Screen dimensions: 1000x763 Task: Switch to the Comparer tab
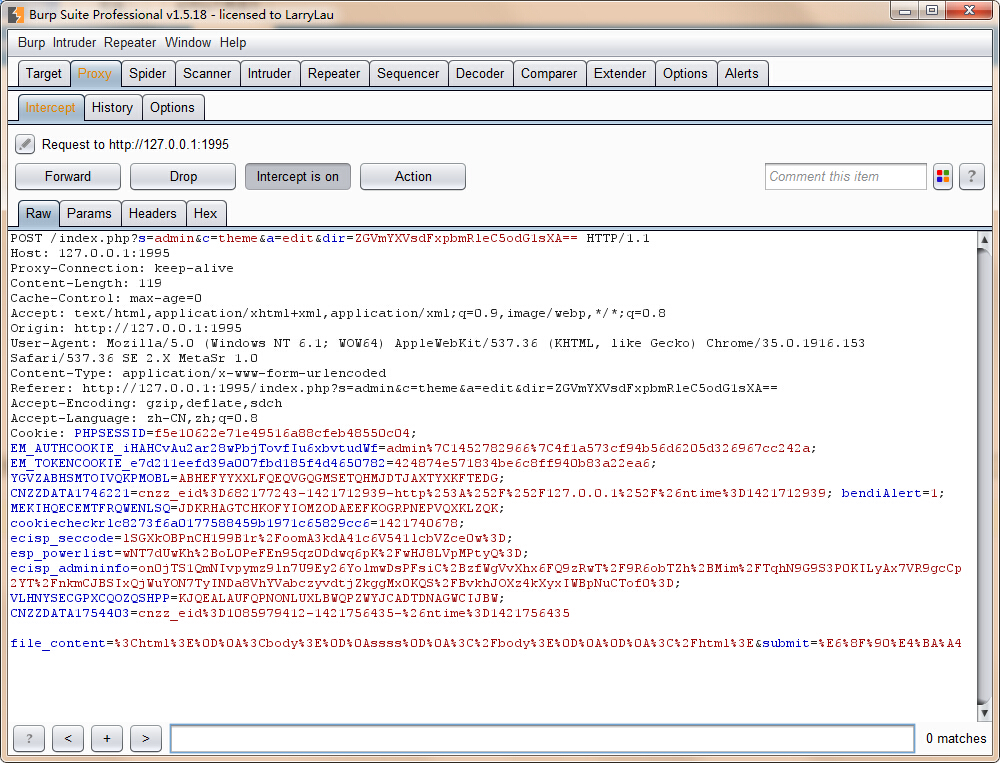click(549, 73)
